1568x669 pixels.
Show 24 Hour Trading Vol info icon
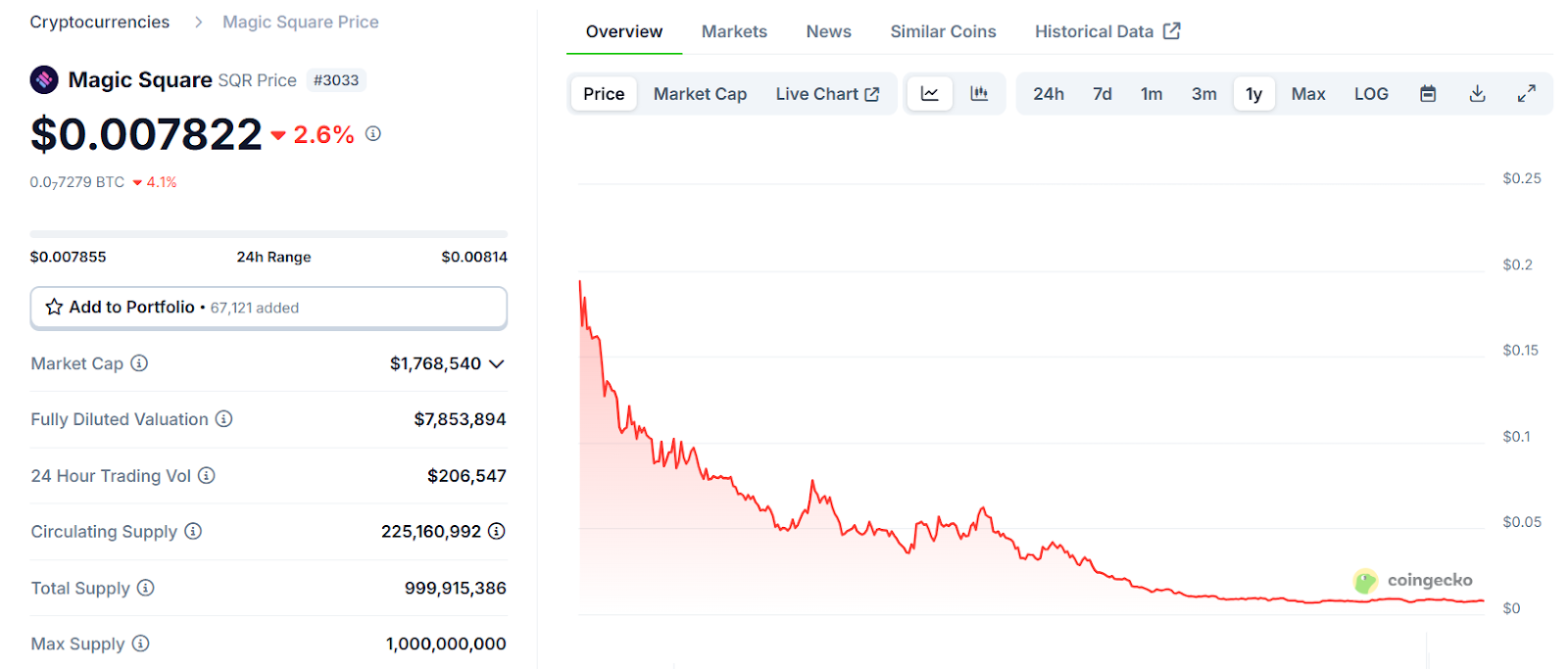coord(207,475)
